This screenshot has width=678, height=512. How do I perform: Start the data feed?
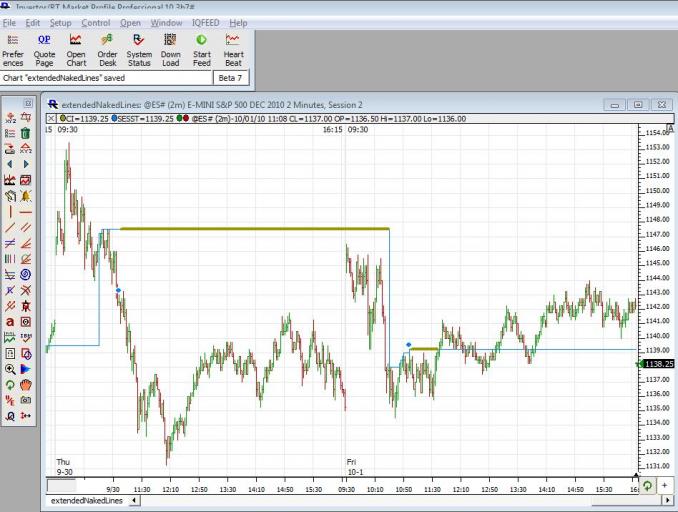point(202,50)
